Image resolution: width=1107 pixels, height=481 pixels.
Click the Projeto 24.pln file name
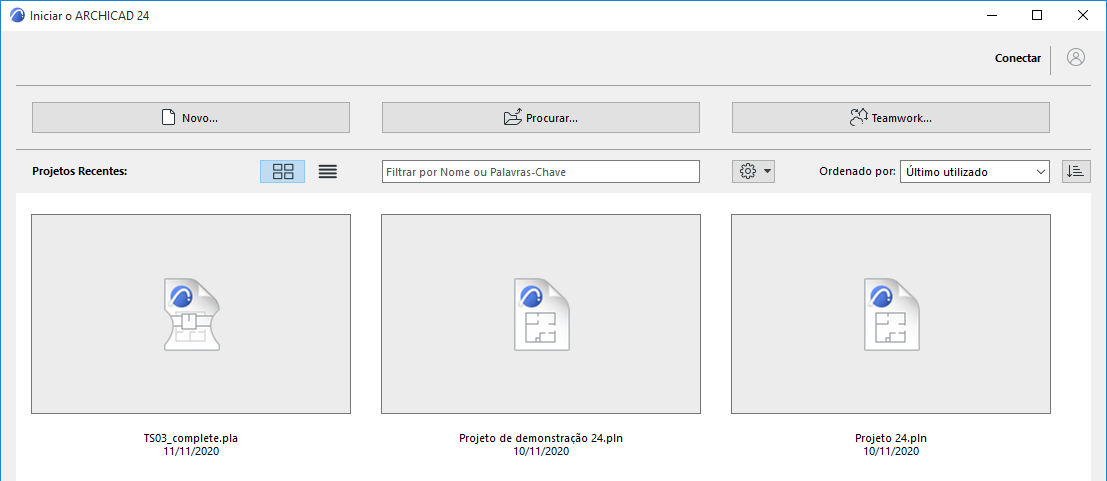point(890,439)
